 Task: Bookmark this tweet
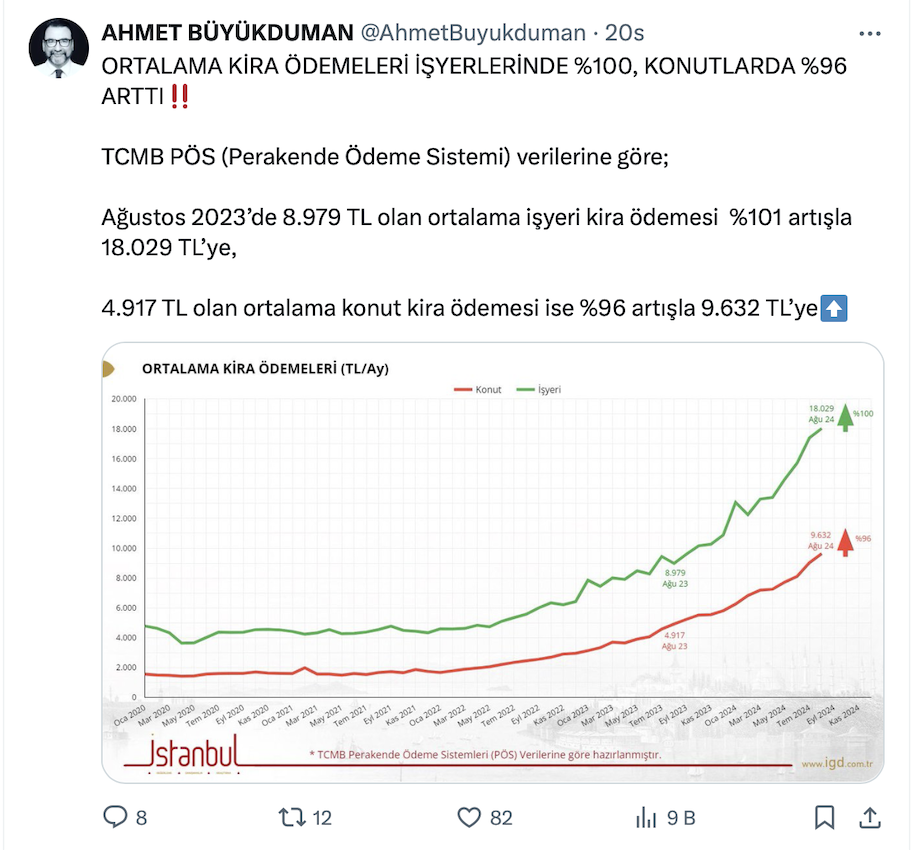coord(824,817)
